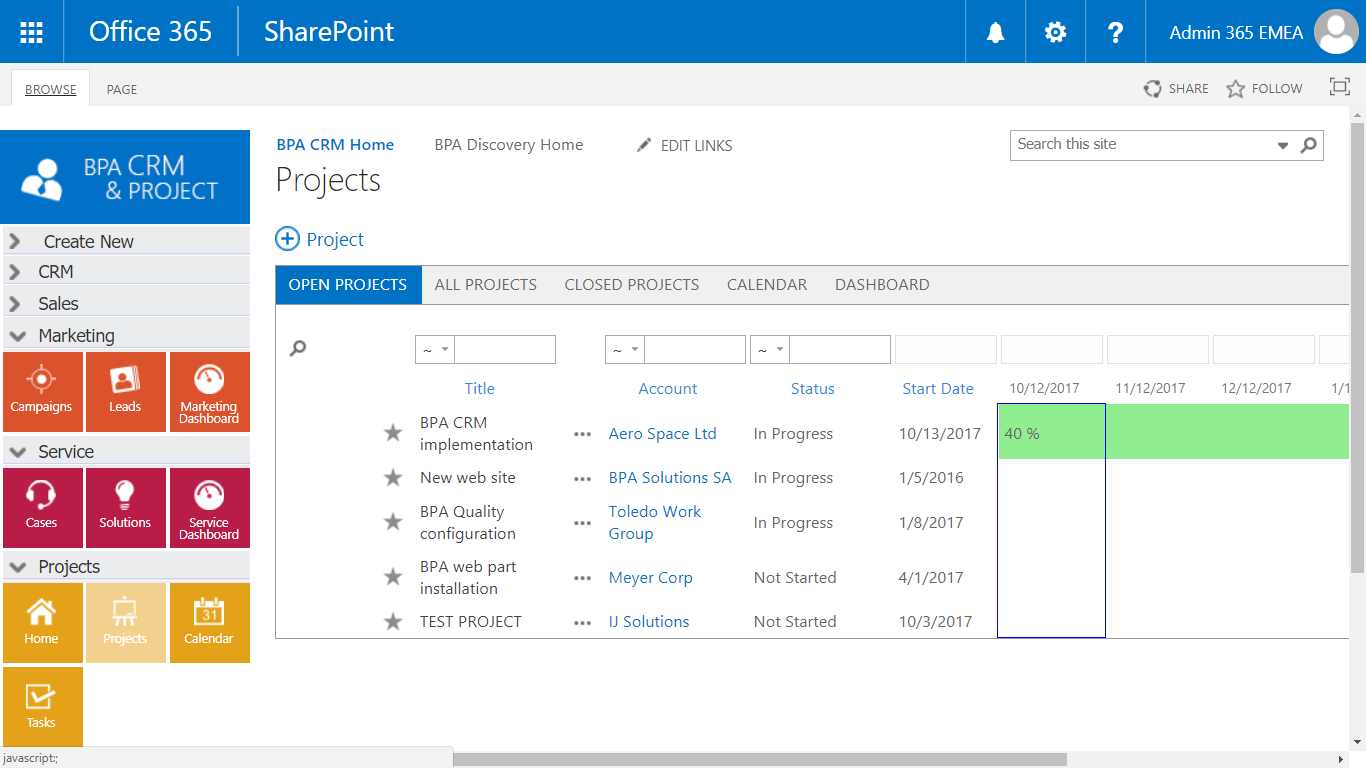1366x768 pixels.
Task: Open the Leads tile
Action: 125,391
